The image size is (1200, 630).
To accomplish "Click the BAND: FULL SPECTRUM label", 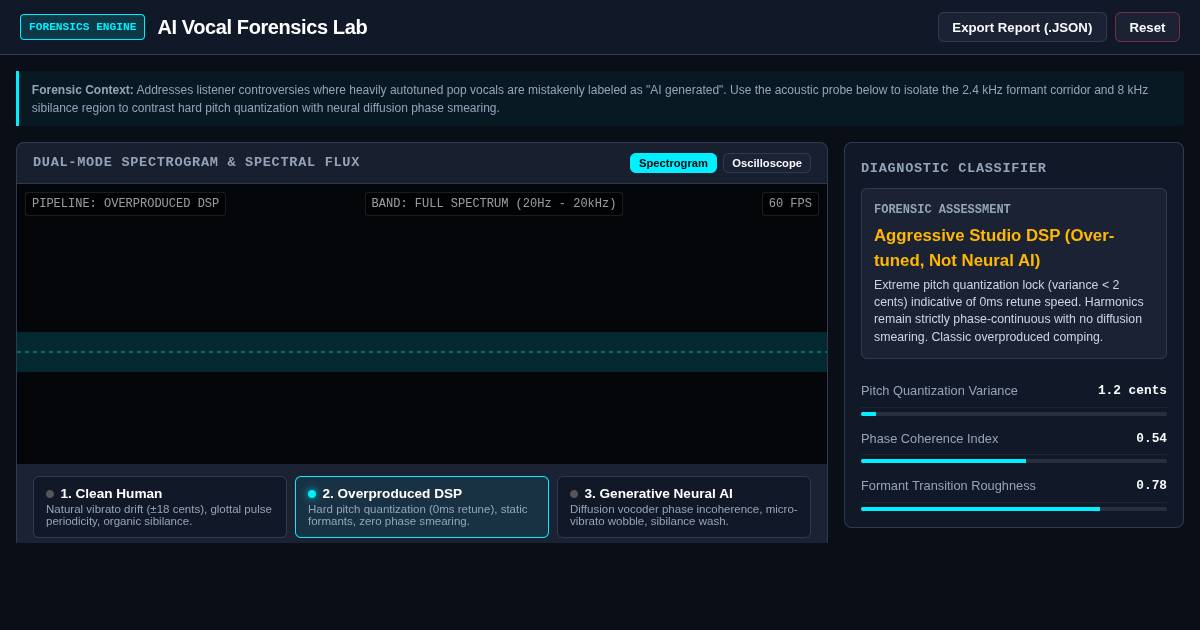I will pyautogui.click(x=494, y=204).
